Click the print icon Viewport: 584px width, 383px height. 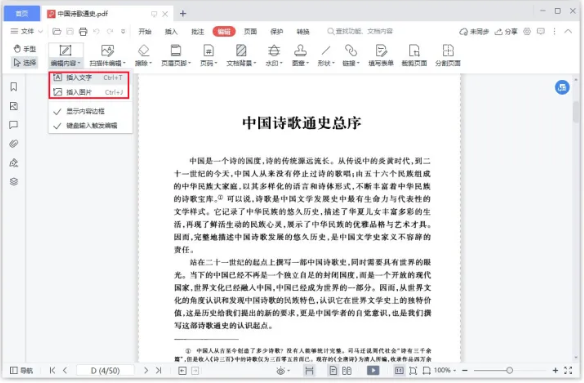click(83, 32)
